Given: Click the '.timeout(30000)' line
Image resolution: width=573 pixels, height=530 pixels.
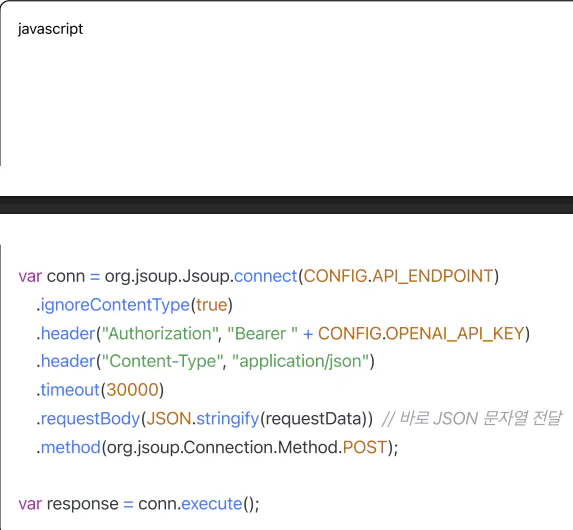Looking at the screenshot, I should tap(100, 390).
